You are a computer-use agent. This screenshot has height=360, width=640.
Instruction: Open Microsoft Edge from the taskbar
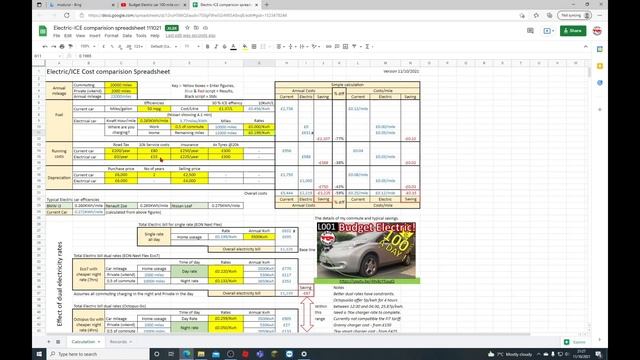point(186,354)
